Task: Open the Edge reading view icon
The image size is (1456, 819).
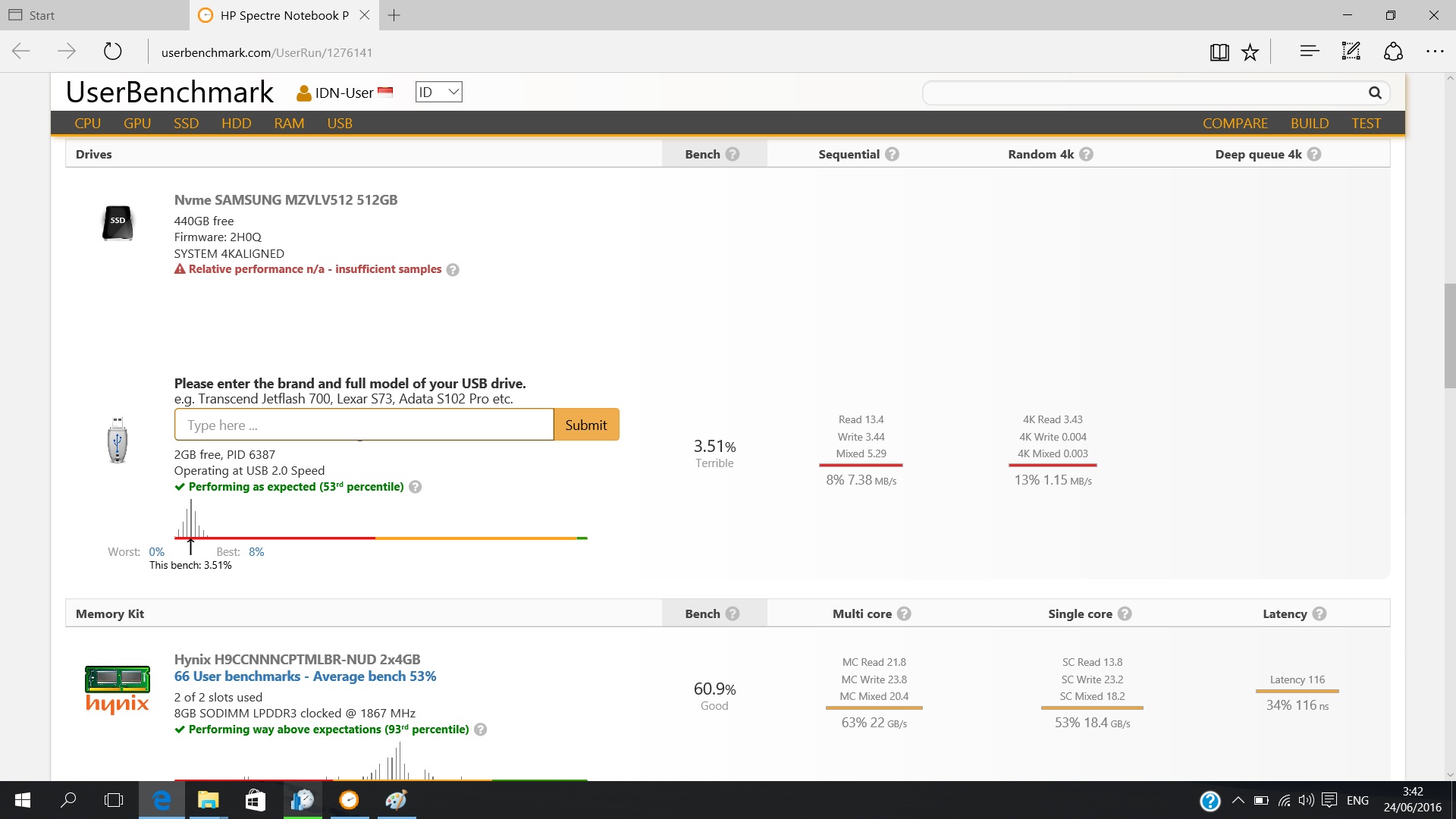Action: pos(1219,52)
